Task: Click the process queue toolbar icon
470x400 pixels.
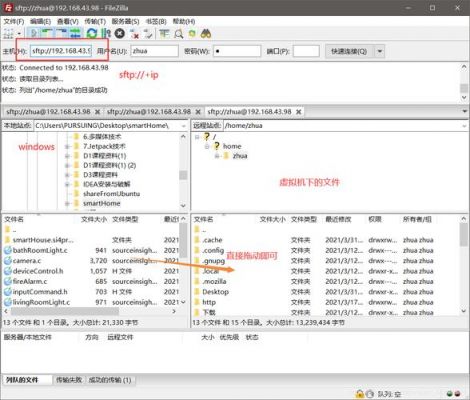Action: [x=106, y=33]
